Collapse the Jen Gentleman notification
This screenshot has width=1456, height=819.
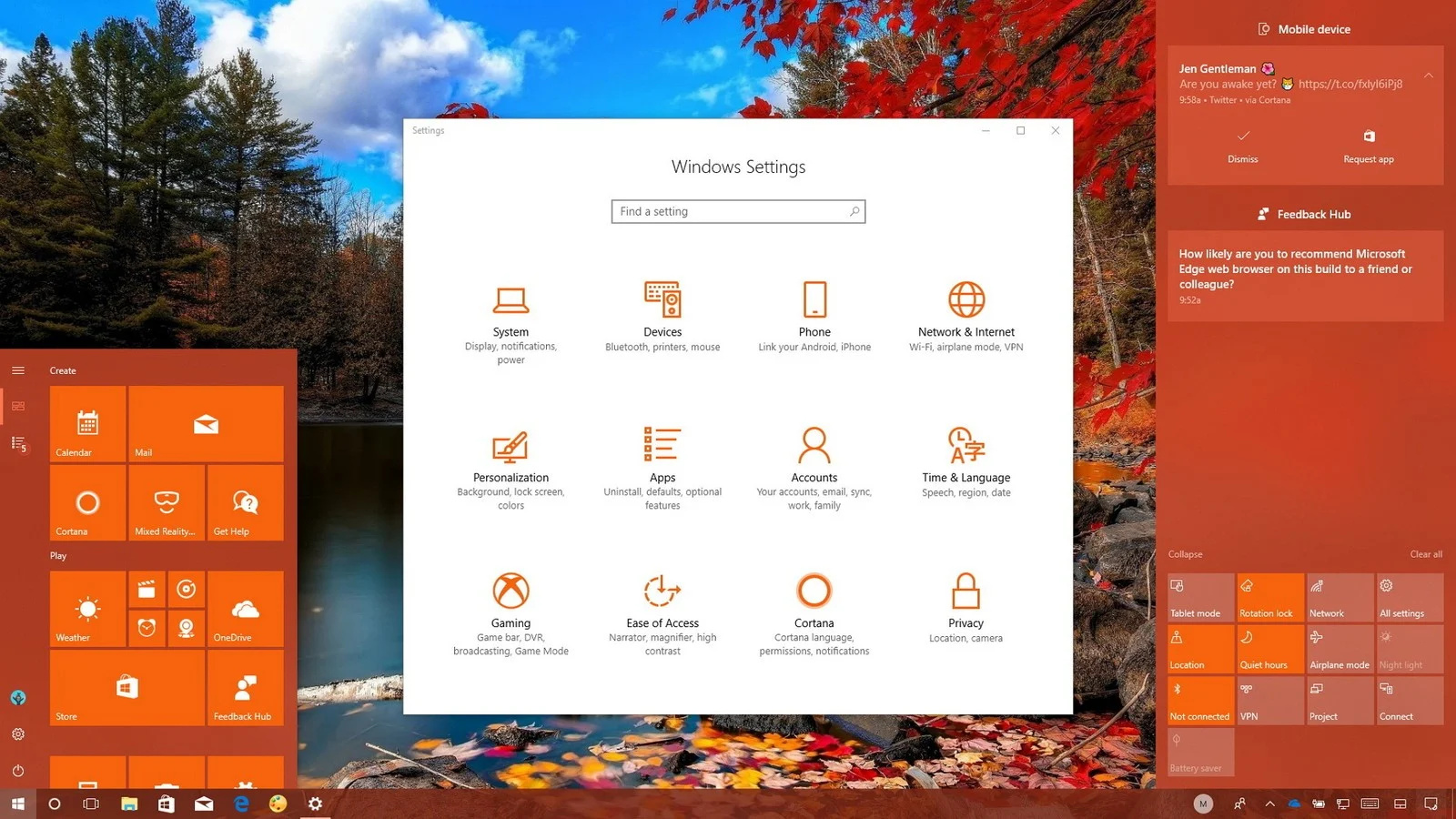tap(1429, 75)
